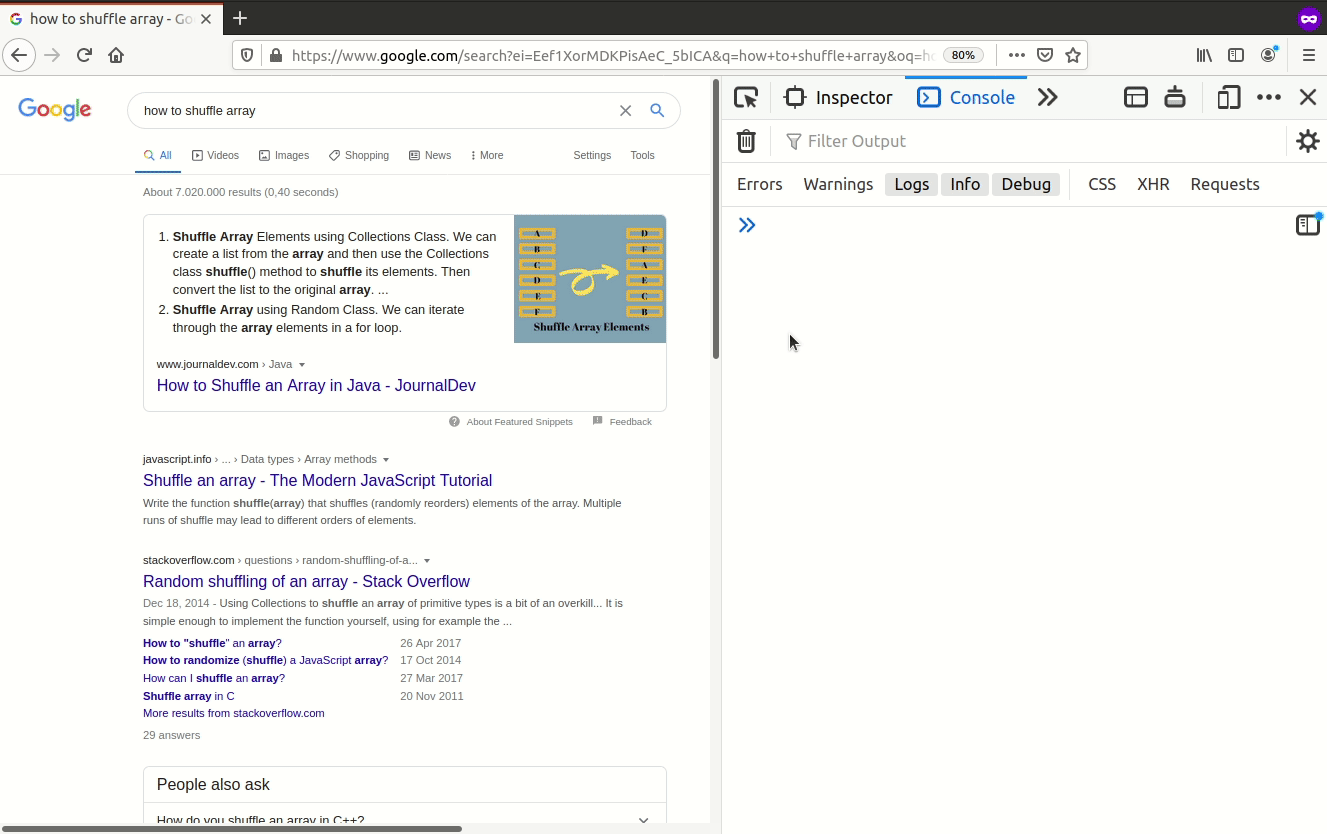The width and height of the screenshot is (1327, 834).
Task: Click the Firefox home button
Action: [116, 56]
